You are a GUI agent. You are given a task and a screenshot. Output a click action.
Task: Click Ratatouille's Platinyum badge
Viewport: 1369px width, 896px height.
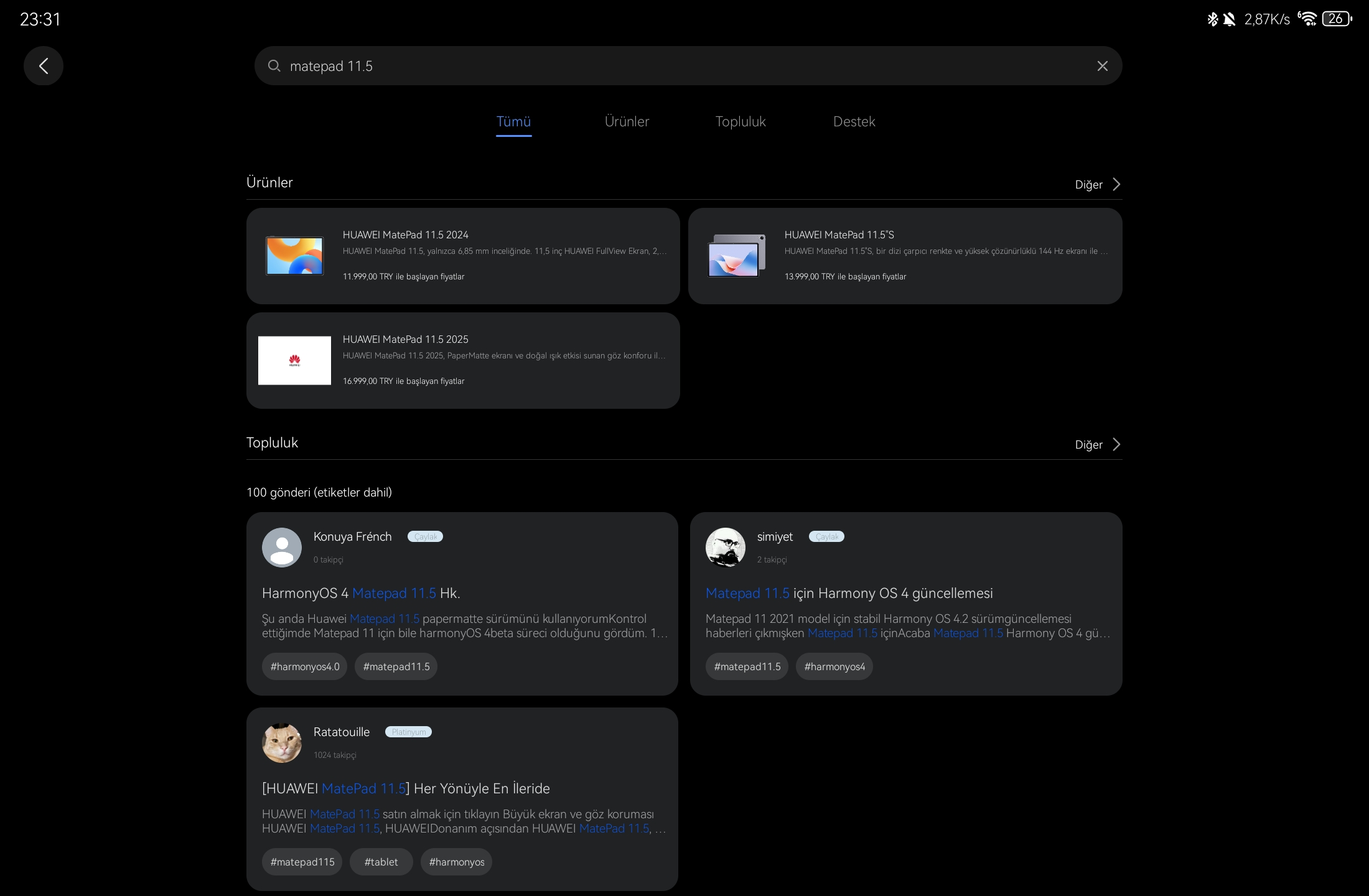[x=408, y=732]
